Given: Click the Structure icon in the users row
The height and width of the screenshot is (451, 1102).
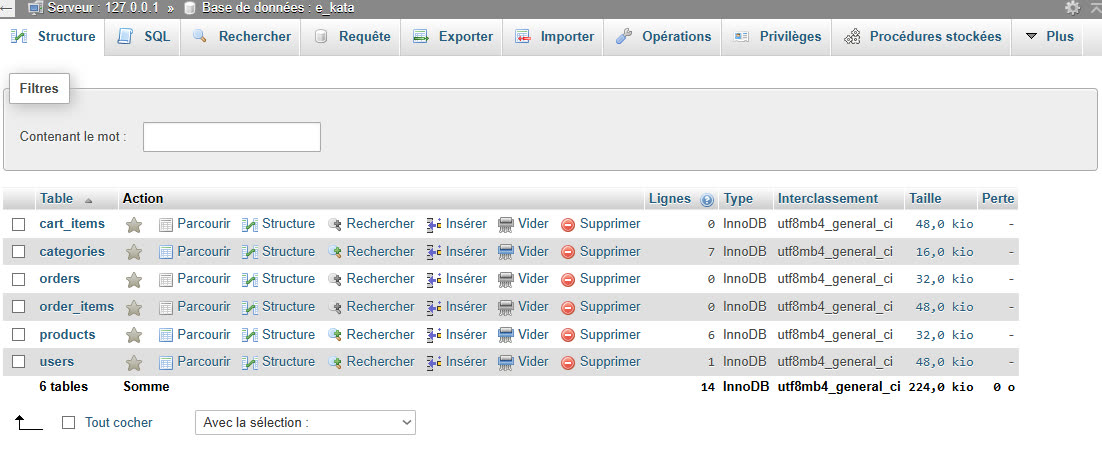Looking at the screenshot, I should coord(249,362).
